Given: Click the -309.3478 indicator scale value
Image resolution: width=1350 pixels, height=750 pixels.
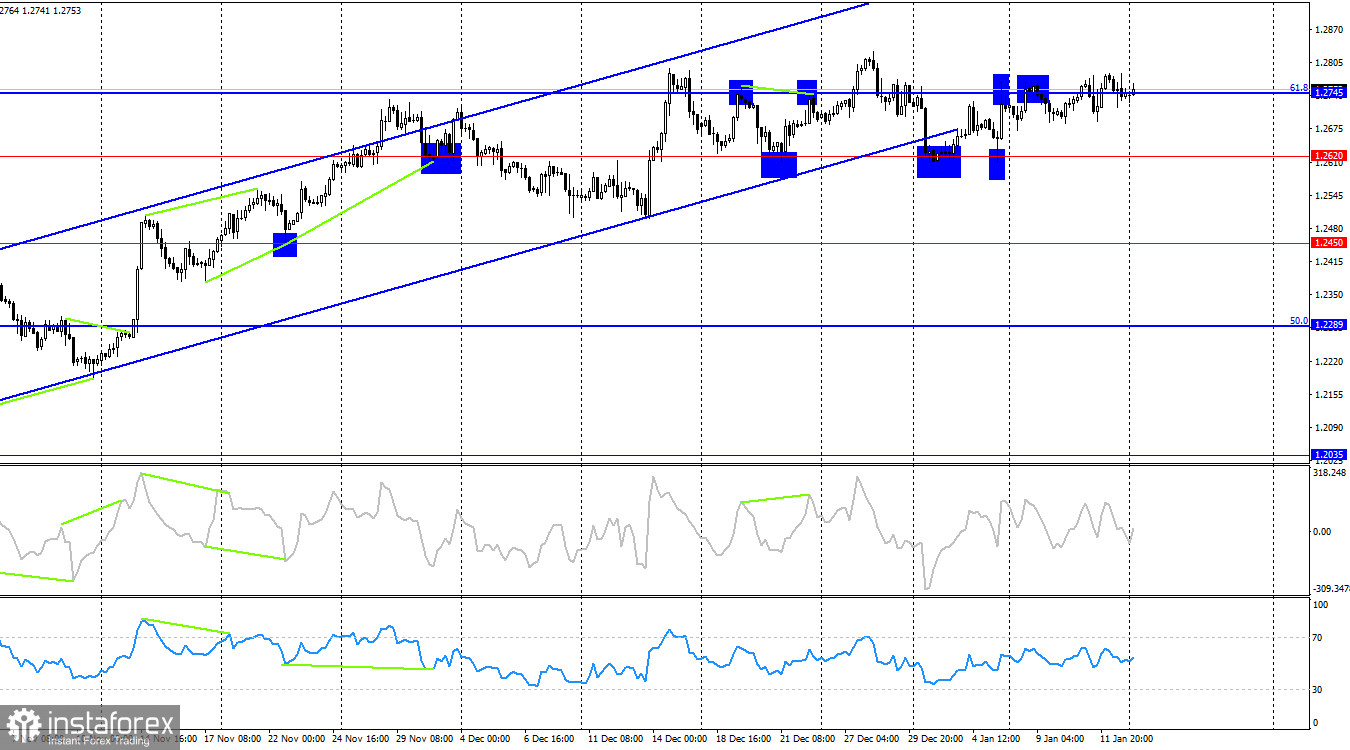Looking at the screenshot, I should click(x=1330, y=589).
